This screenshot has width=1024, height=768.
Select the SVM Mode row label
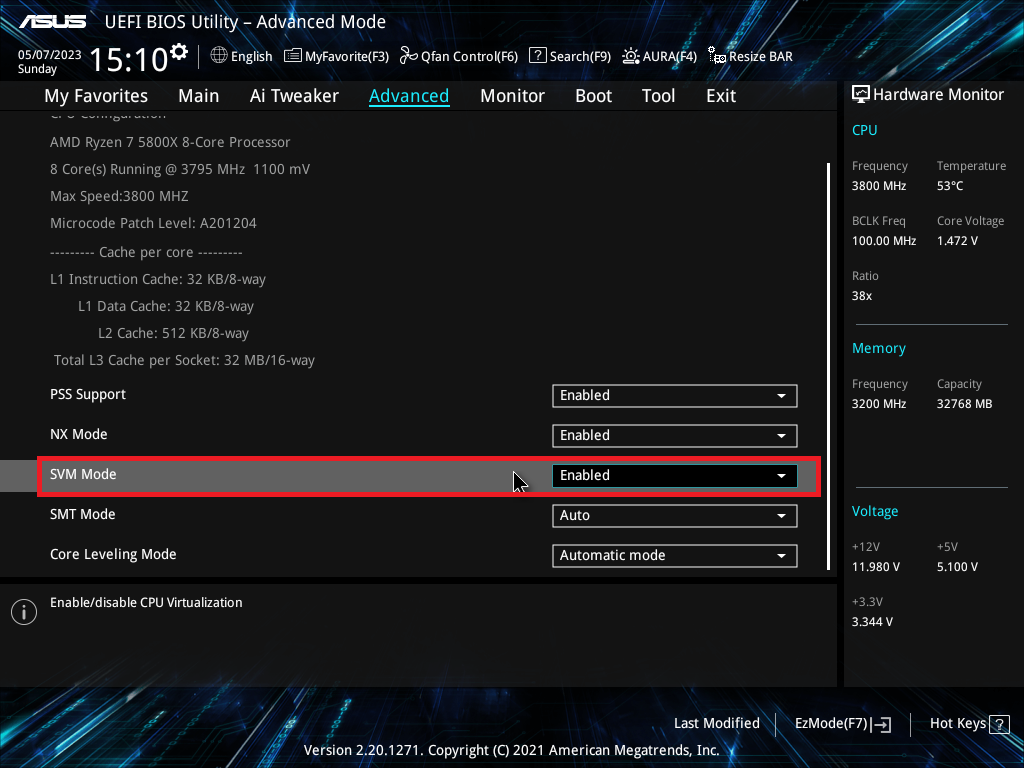coord(83,475)
